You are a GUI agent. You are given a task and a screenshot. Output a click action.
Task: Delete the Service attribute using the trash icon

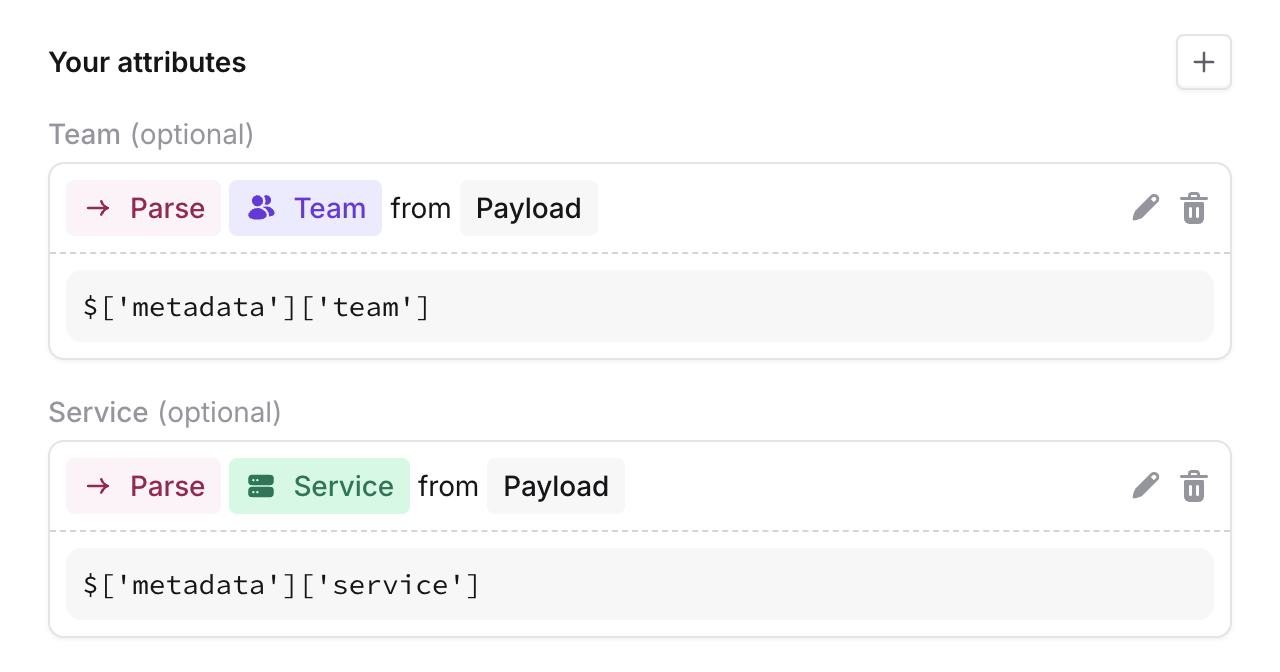click(1194, 486)
